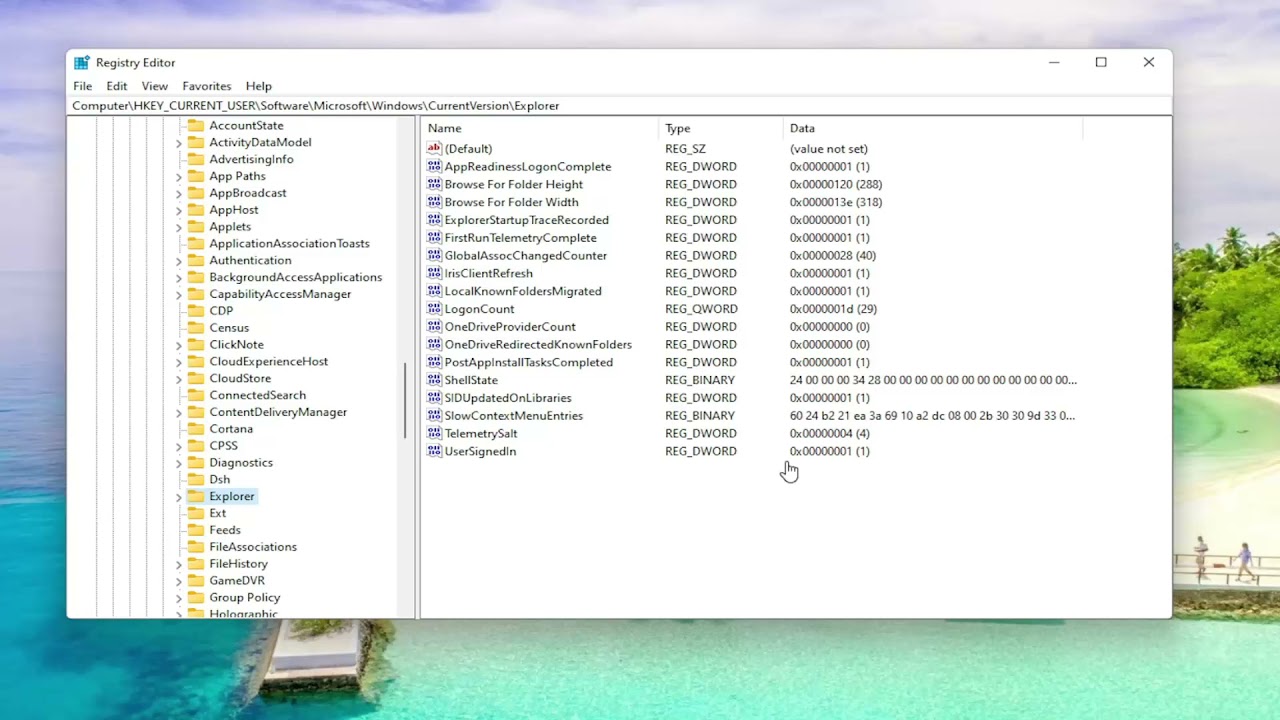Click the Census folder icon in tree
Screen dimensions: 1280x720
[196, 328]
